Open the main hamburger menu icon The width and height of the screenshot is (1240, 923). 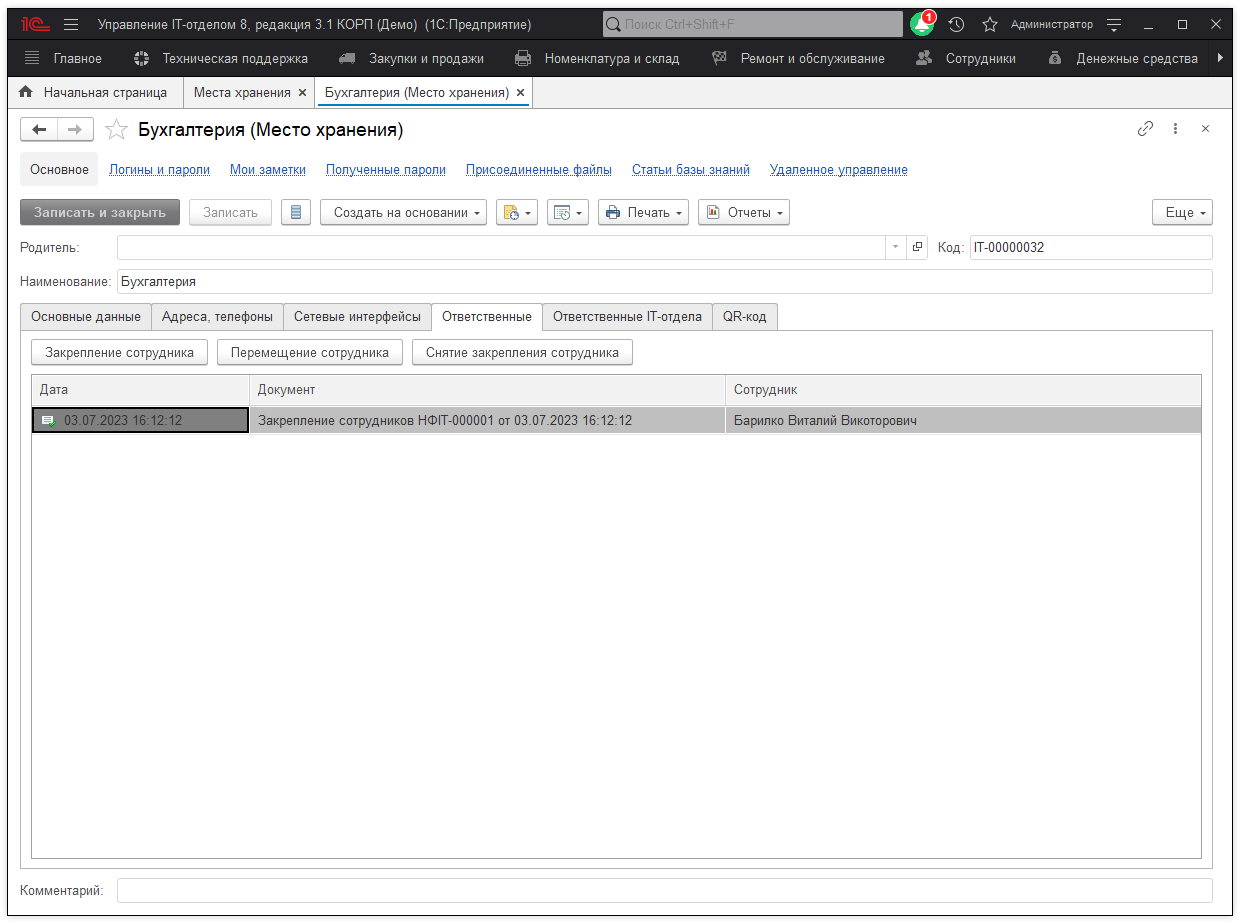[x=71, y=24]
